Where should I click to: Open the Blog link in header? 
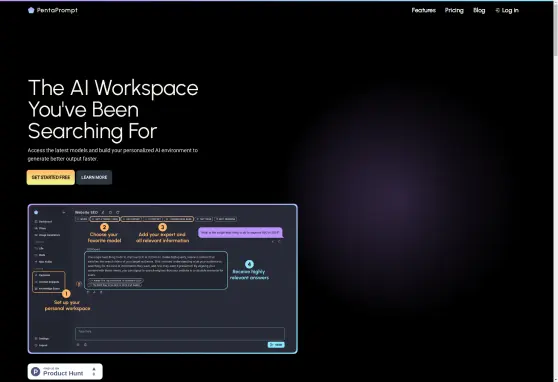(x=479, y=10)
